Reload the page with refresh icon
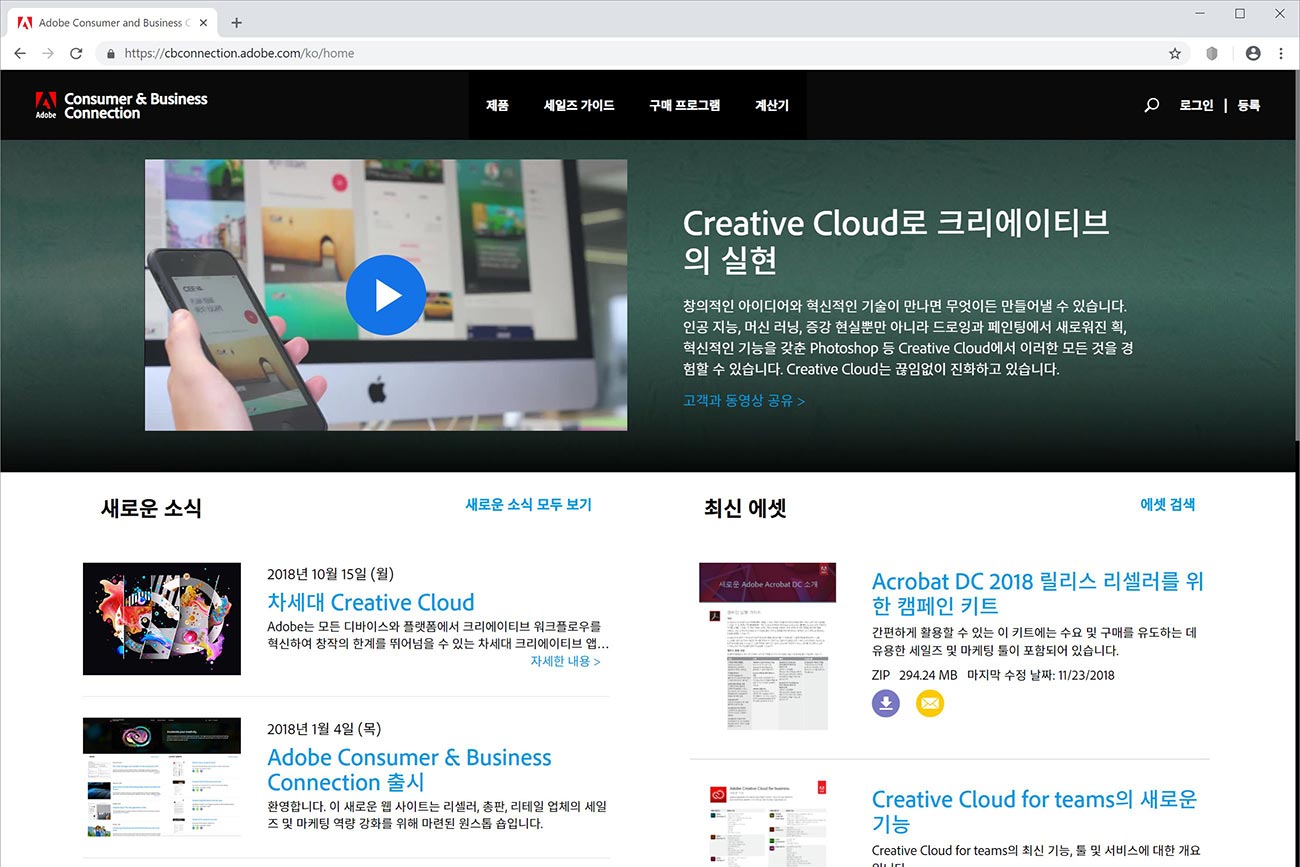This screenshot has width=1300, height=867. 76,53
